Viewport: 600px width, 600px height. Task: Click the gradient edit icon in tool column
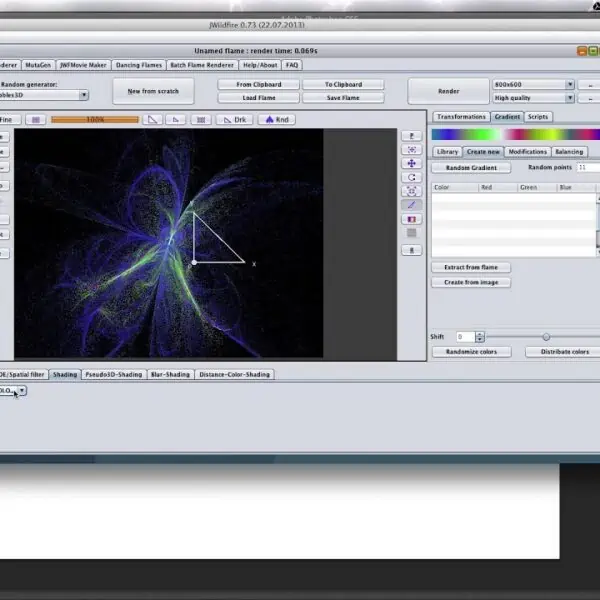pos(412,219)
